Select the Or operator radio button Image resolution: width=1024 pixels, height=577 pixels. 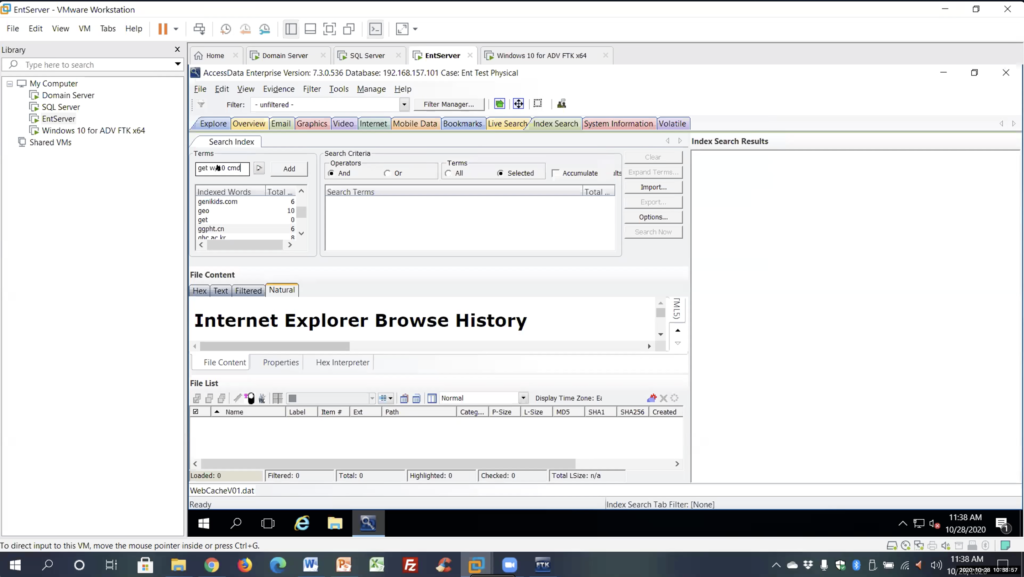tap(387, 173)
